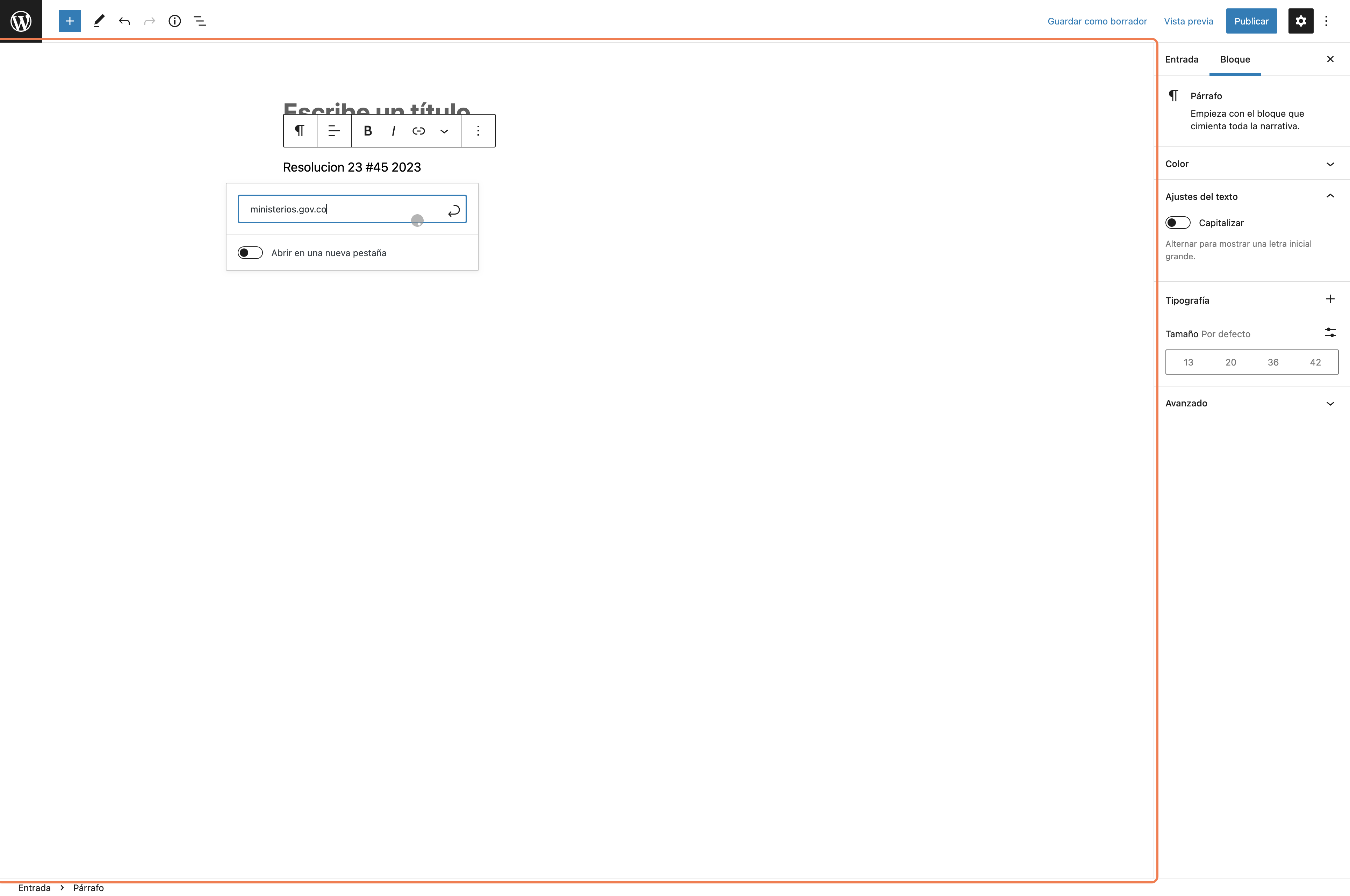Screen dimensions: 1350x896
Task: Open the WordPress logo menu
Action: tap(21, 21)
